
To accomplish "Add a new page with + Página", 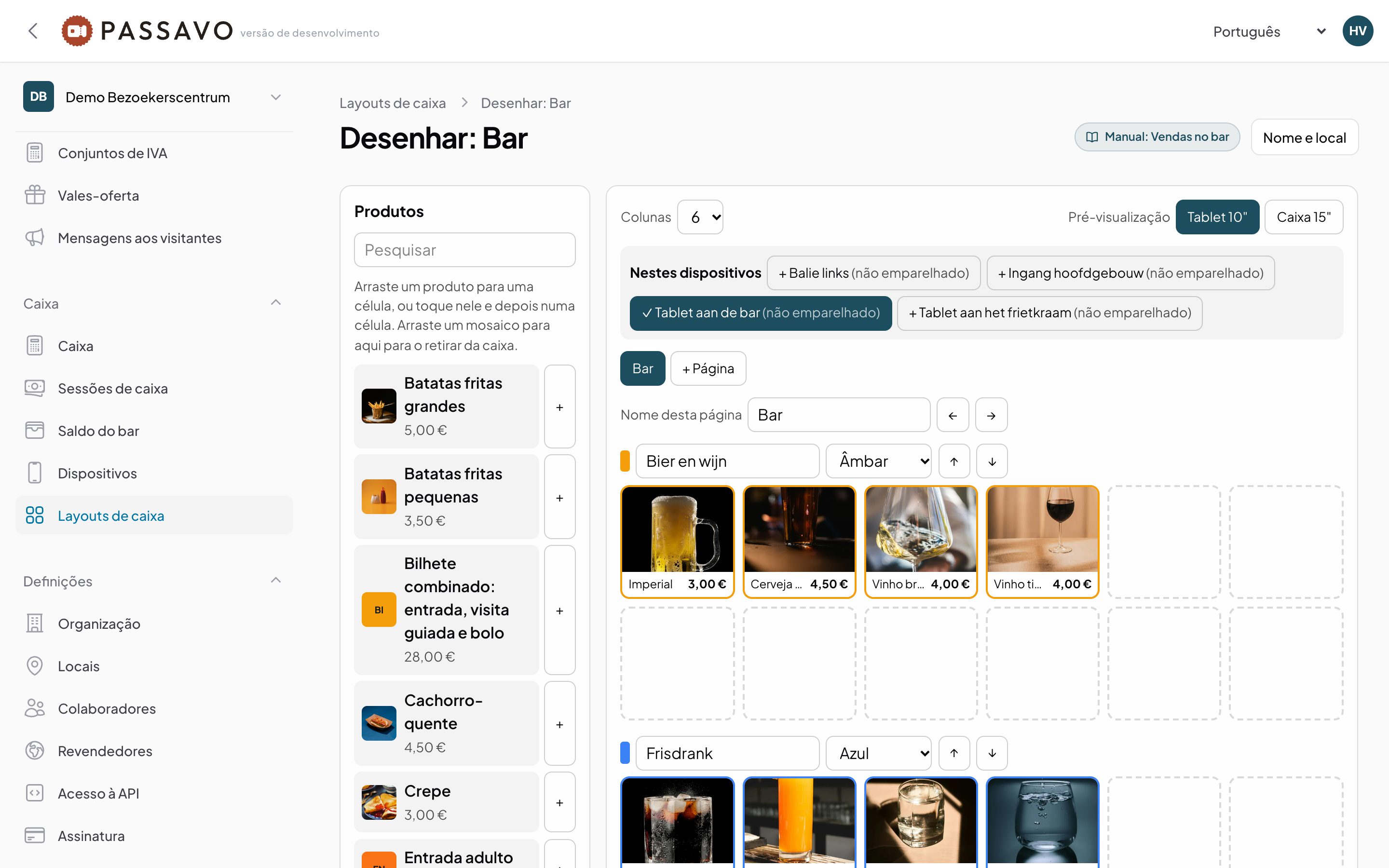I will pos(708,368).
